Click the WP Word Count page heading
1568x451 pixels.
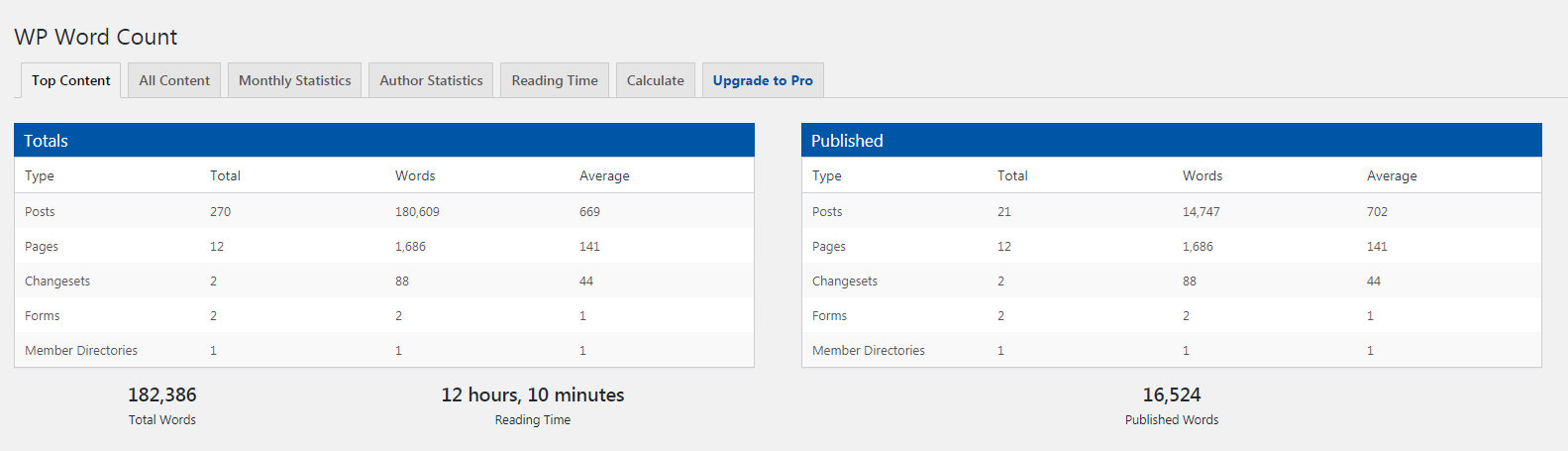(x=96, y=37)
